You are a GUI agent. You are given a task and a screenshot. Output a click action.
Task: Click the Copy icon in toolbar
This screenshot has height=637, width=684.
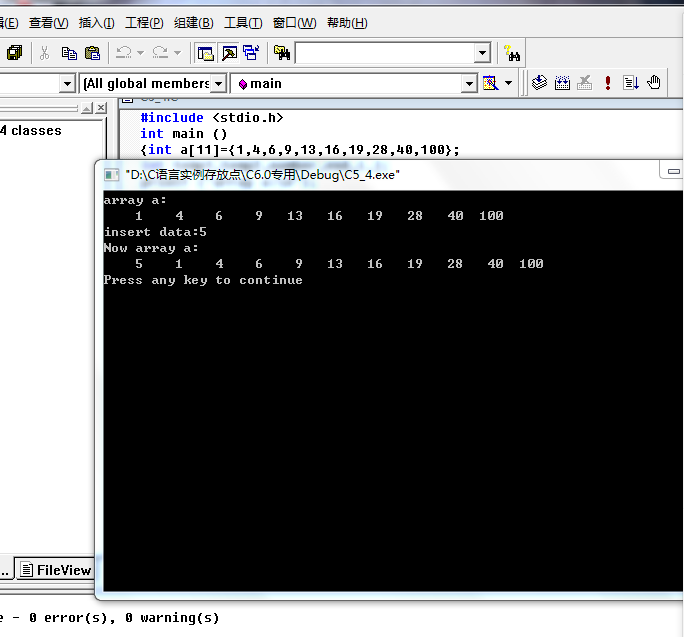point(69,53)
